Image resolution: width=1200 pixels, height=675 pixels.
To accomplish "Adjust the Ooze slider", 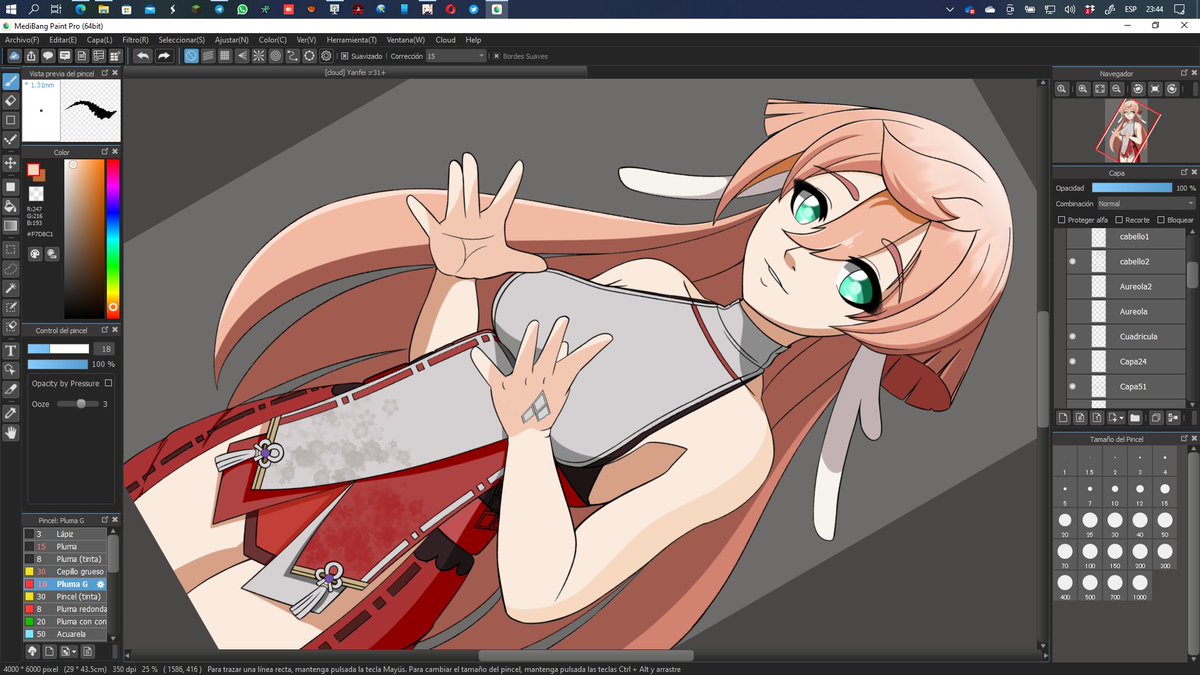I will pos(76,404).
